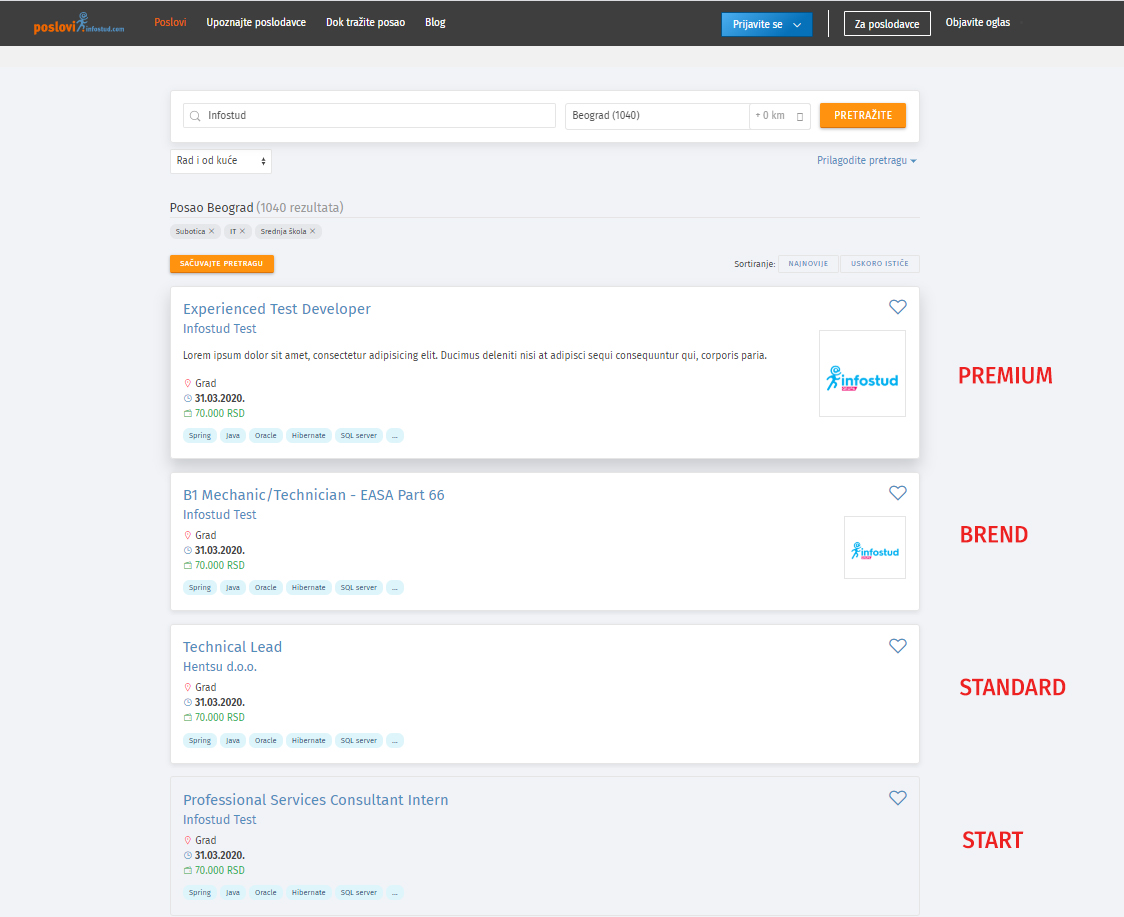
Task: Click Spring tag in Professional Services Consultant card
Action: point(200,893)
